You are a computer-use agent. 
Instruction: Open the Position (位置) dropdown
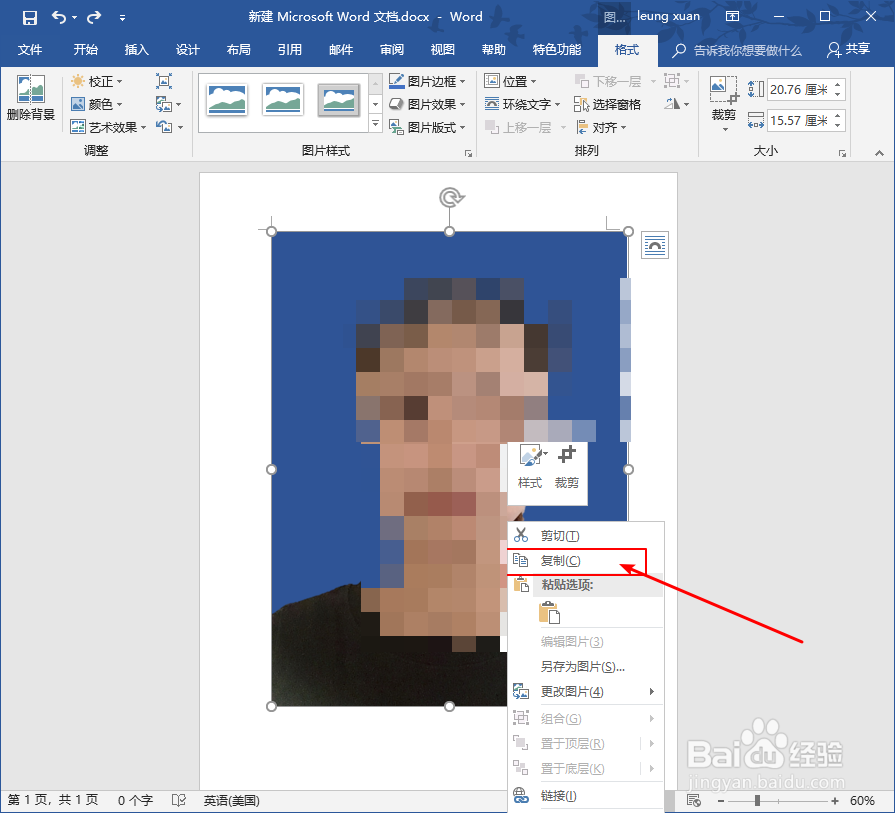pyautogui.click(x=510, y=82)
